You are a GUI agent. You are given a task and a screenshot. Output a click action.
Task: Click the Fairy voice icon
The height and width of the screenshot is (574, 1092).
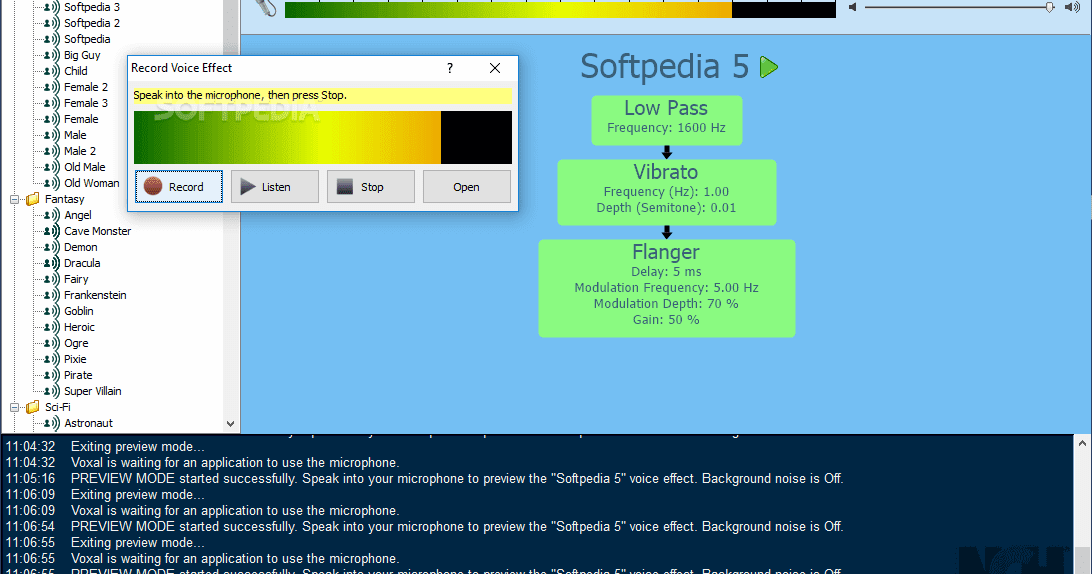click(52, 279)
